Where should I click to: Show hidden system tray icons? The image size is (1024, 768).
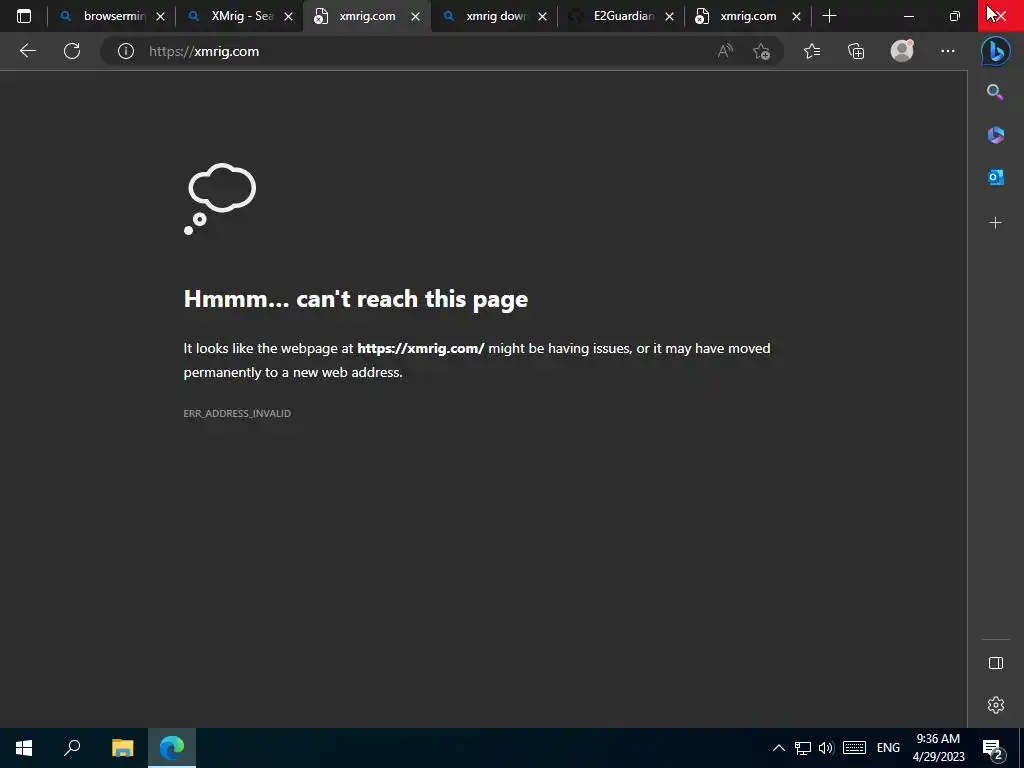tap(778, 748)
